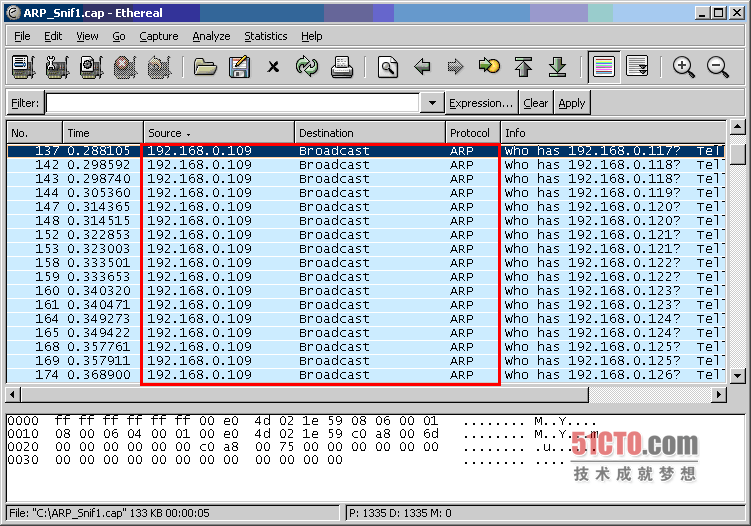Screen dimensions: 751x526
Task: Jump to the first packet
Action: point(523,67)
